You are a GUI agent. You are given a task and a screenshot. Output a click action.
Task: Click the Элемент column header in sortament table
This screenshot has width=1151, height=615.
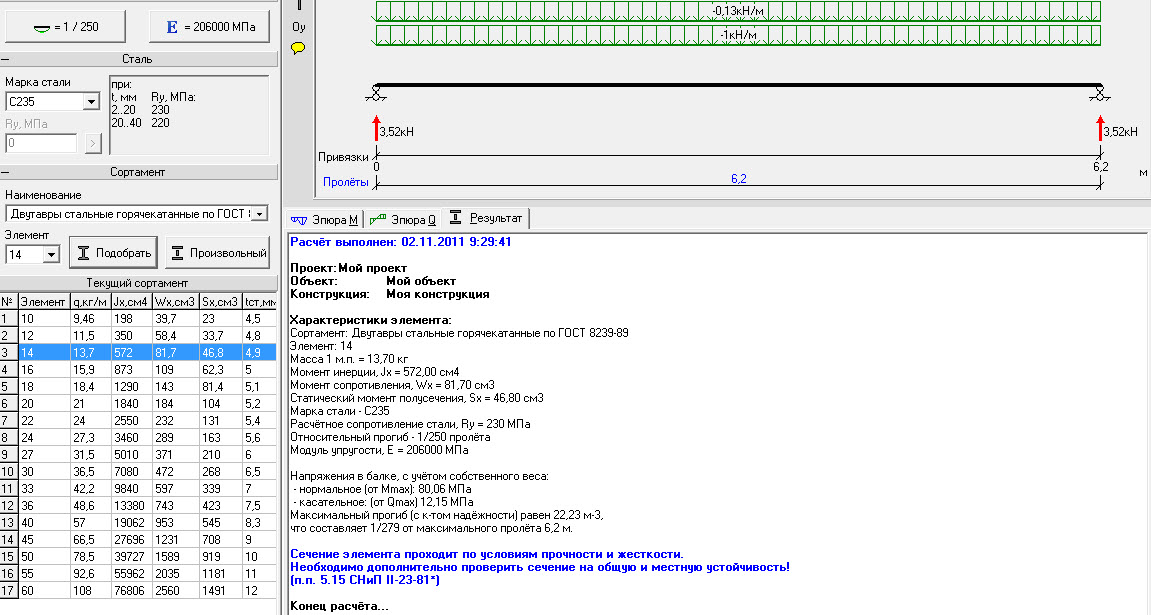click(x=43, y=302)
